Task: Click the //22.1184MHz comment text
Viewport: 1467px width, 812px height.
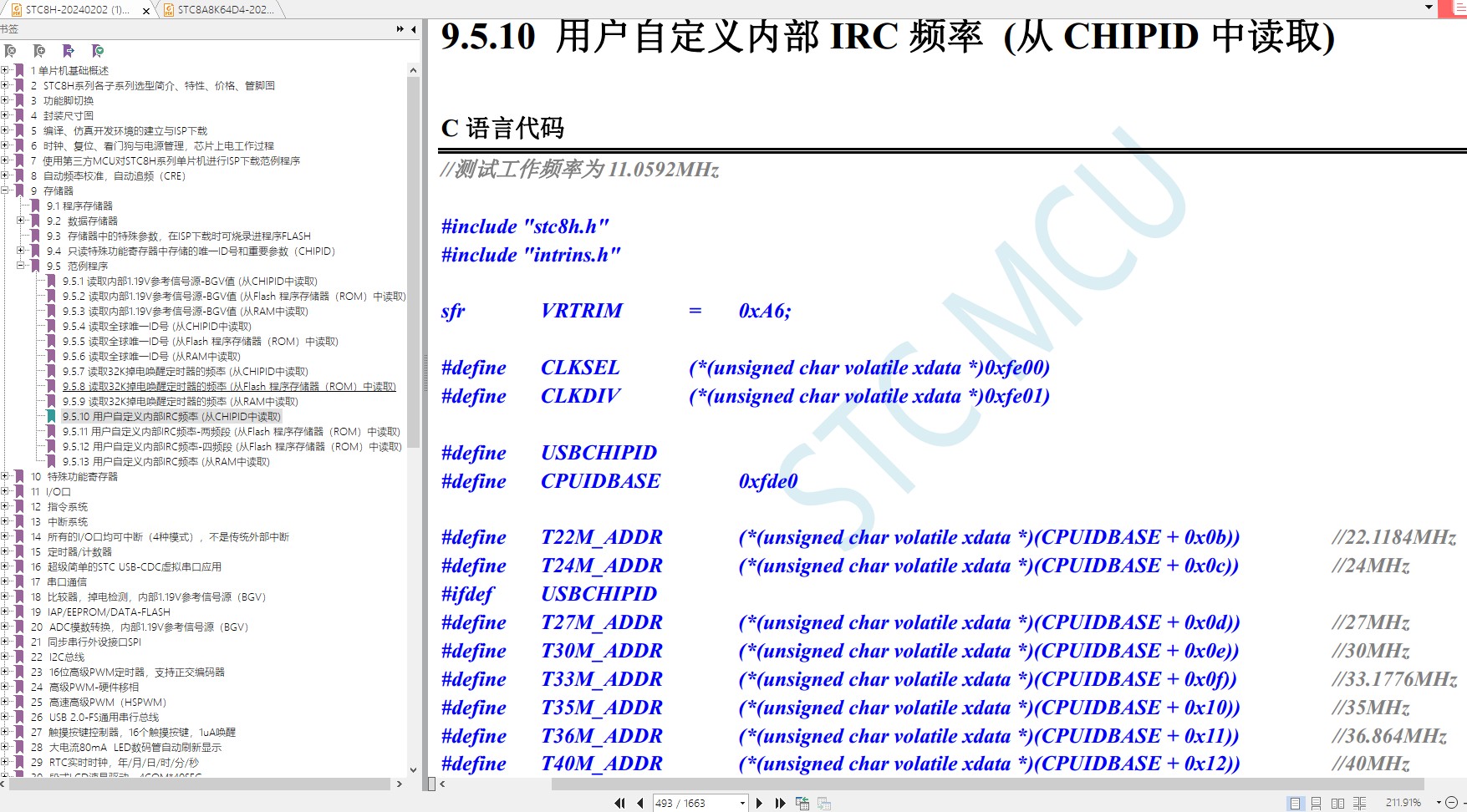Action: click(1393, 537)
